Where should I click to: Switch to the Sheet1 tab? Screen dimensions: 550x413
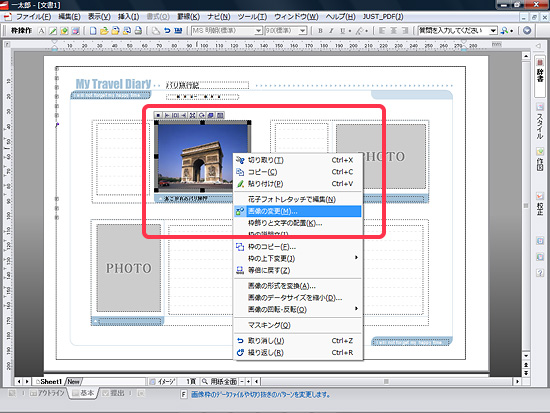click(x=49, y=381)
